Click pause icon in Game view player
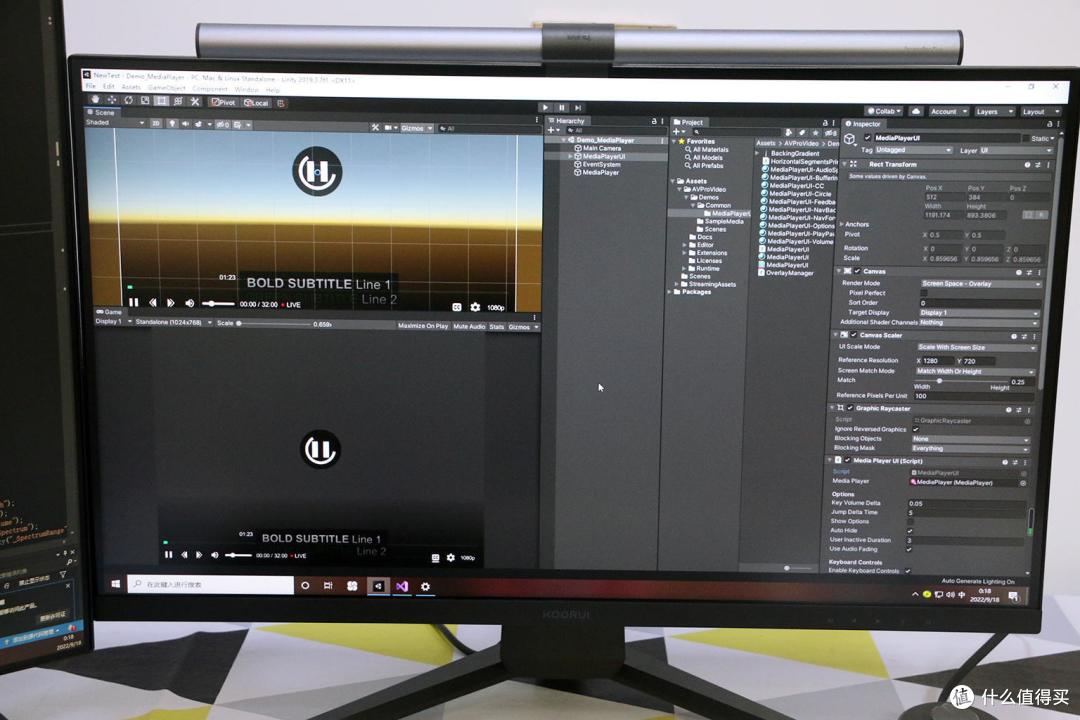Screen dimensions: 1080x720 (x=168, y=554)
